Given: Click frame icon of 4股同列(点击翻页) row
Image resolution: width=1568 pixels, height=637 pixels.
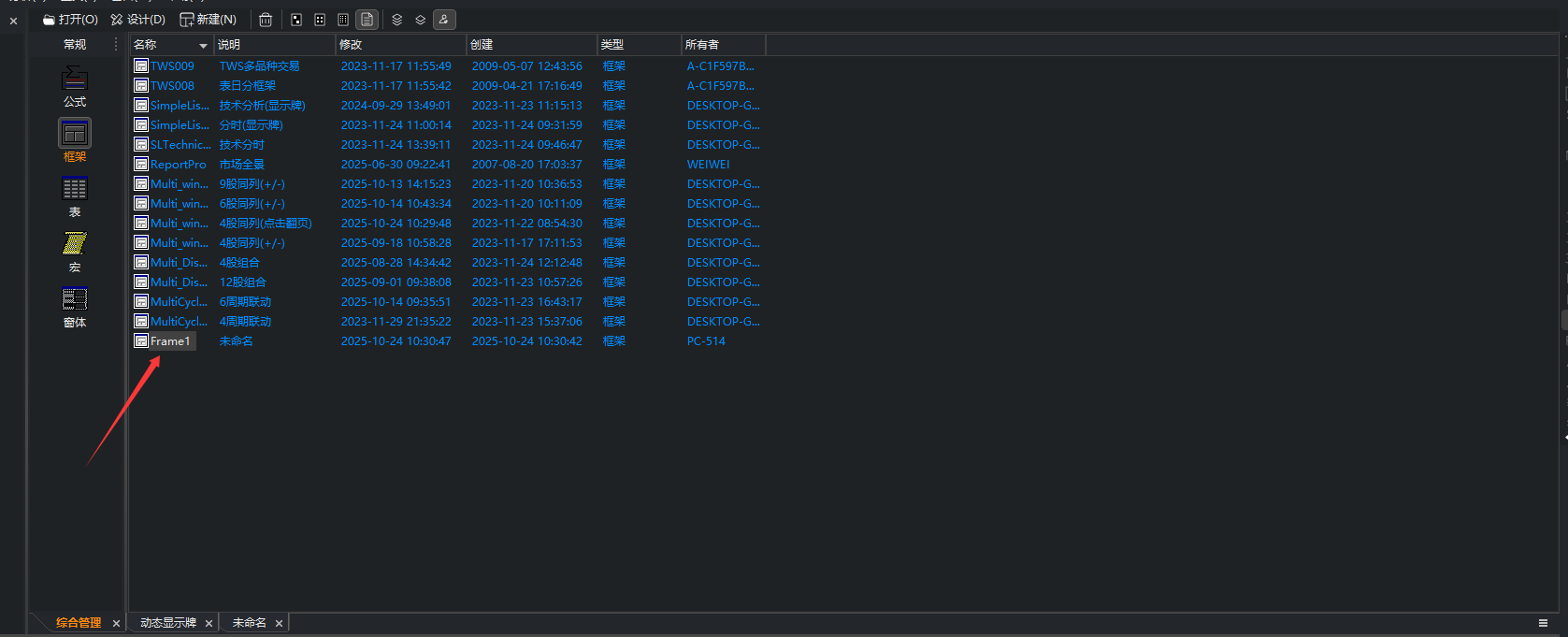Looking at the screenshot, I should pyautogui.click(x=141, y=223).
